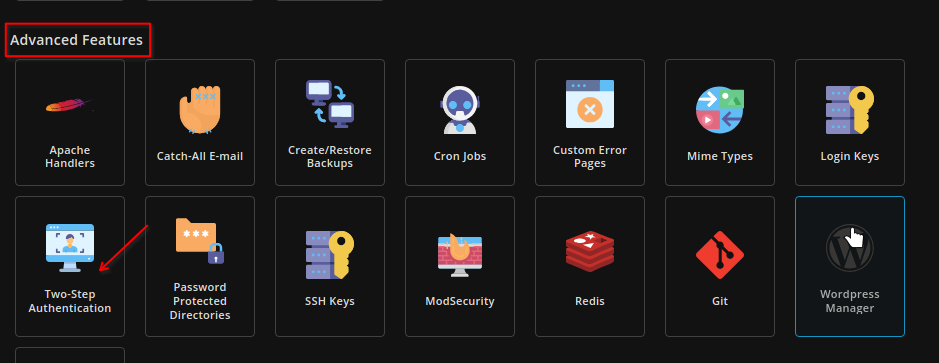
Task: Select the Cron Jobs robot icon
Action: click(460, 110)
